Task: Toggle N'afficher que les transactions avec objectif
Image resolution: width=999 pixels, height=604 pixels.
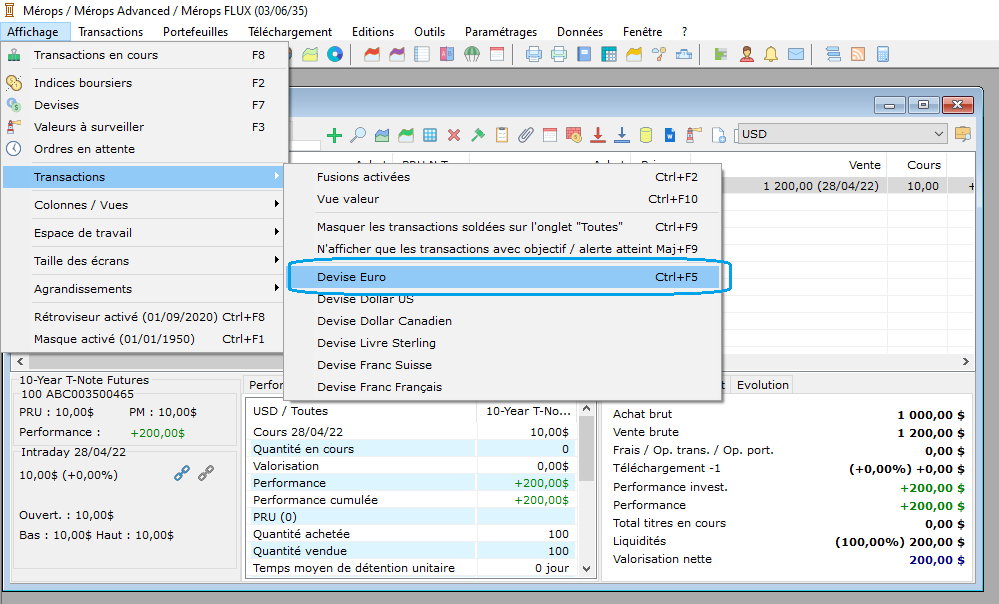Action: click(503, 249)
